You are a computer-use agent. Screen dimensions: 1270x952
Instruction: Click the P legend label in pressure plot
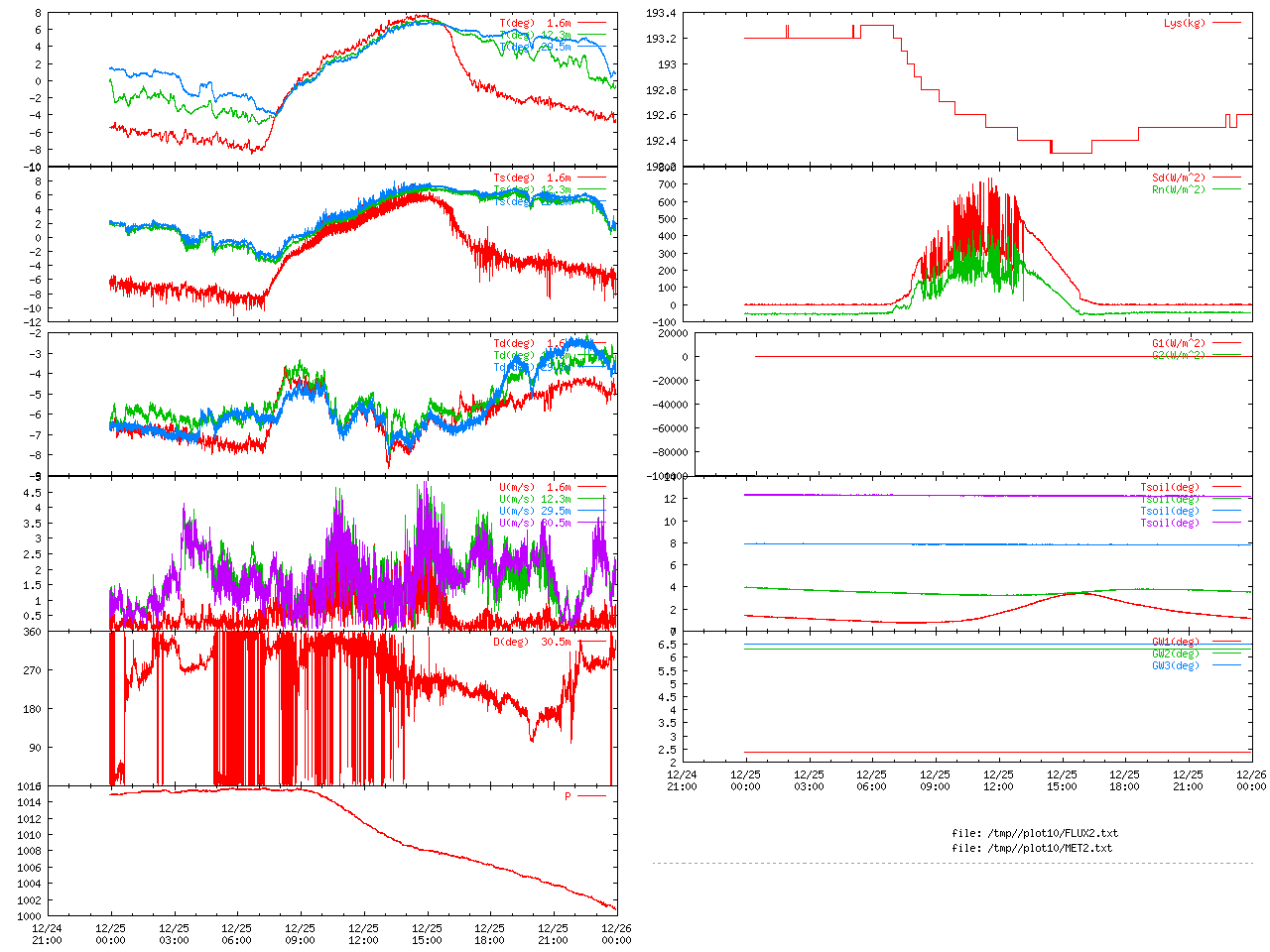[x=569, y=796]
